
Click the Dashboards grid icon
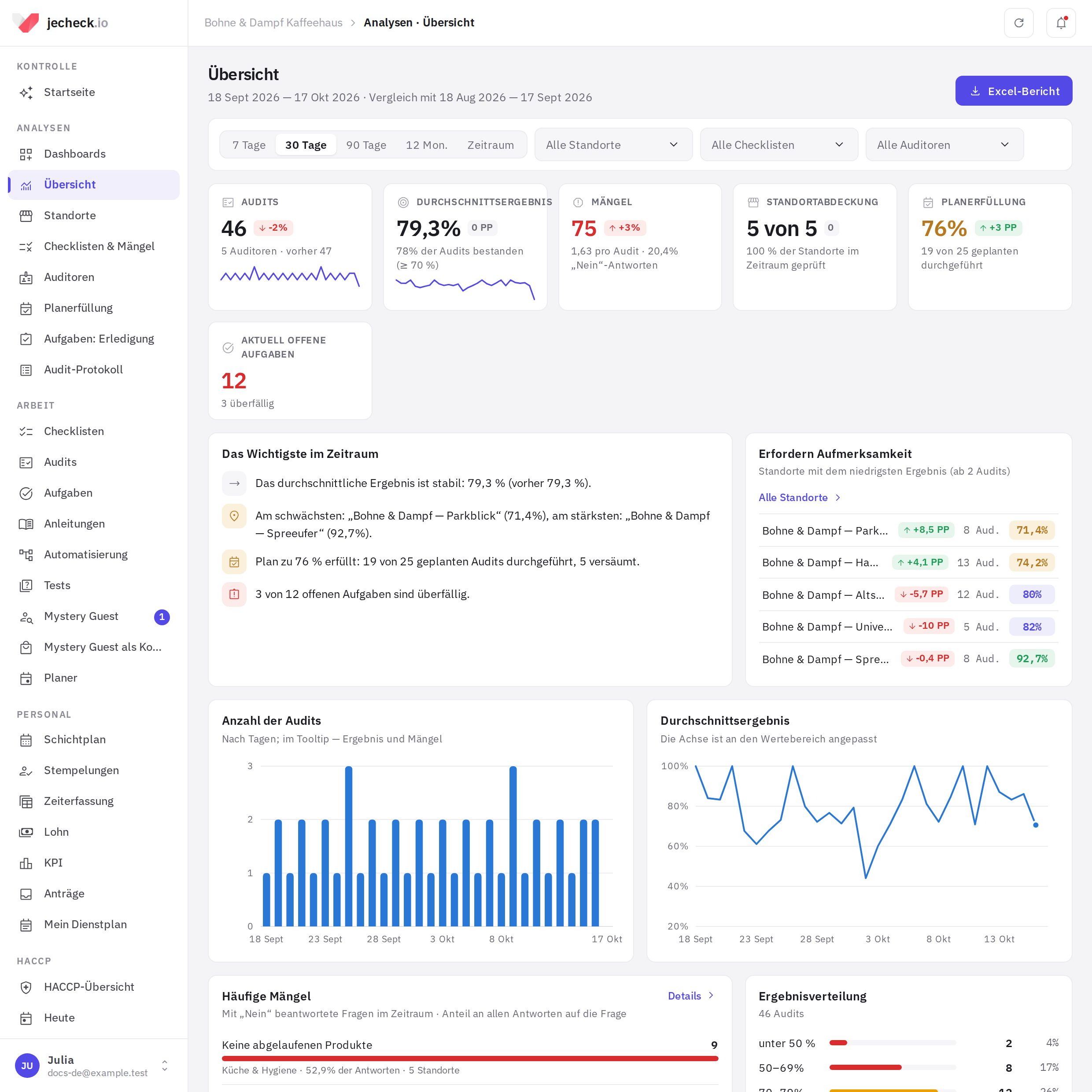[26, 154]
